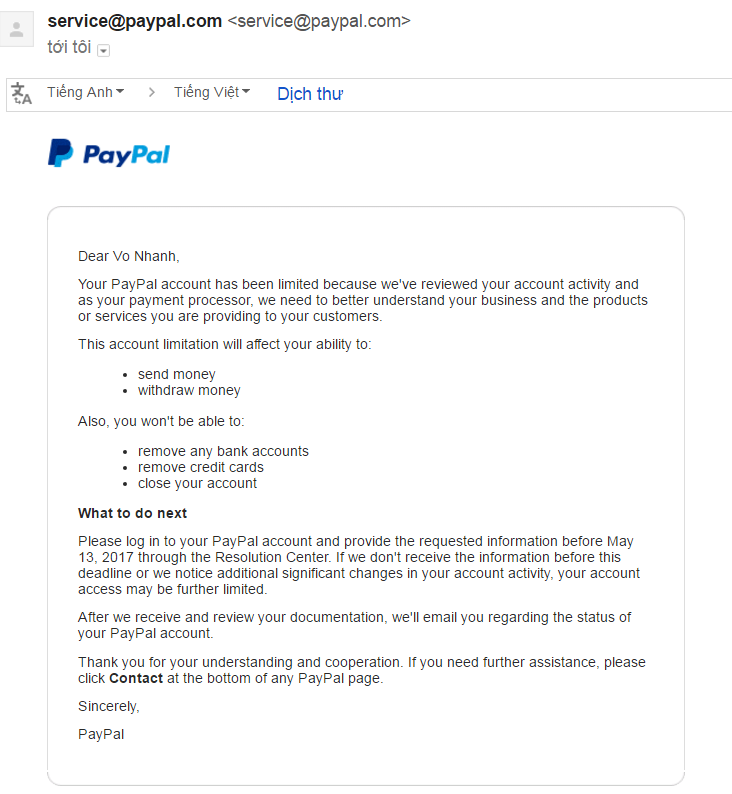Open the "Tiếng Việt" target language dropdown
Viewport: 732px width, 794px height.
(x=211, y=92)
